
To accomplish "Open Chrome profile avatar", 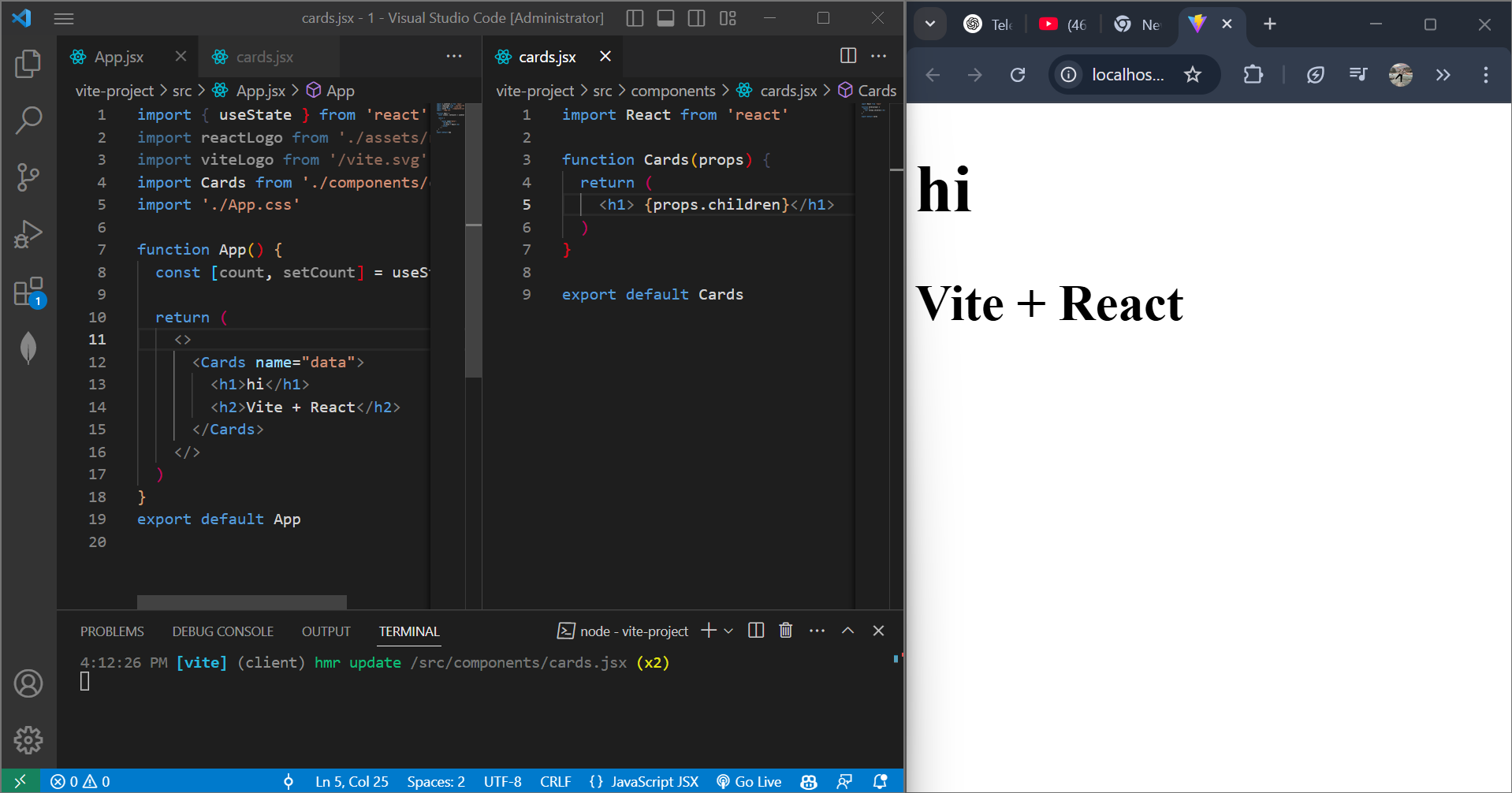I will 1401,74.
